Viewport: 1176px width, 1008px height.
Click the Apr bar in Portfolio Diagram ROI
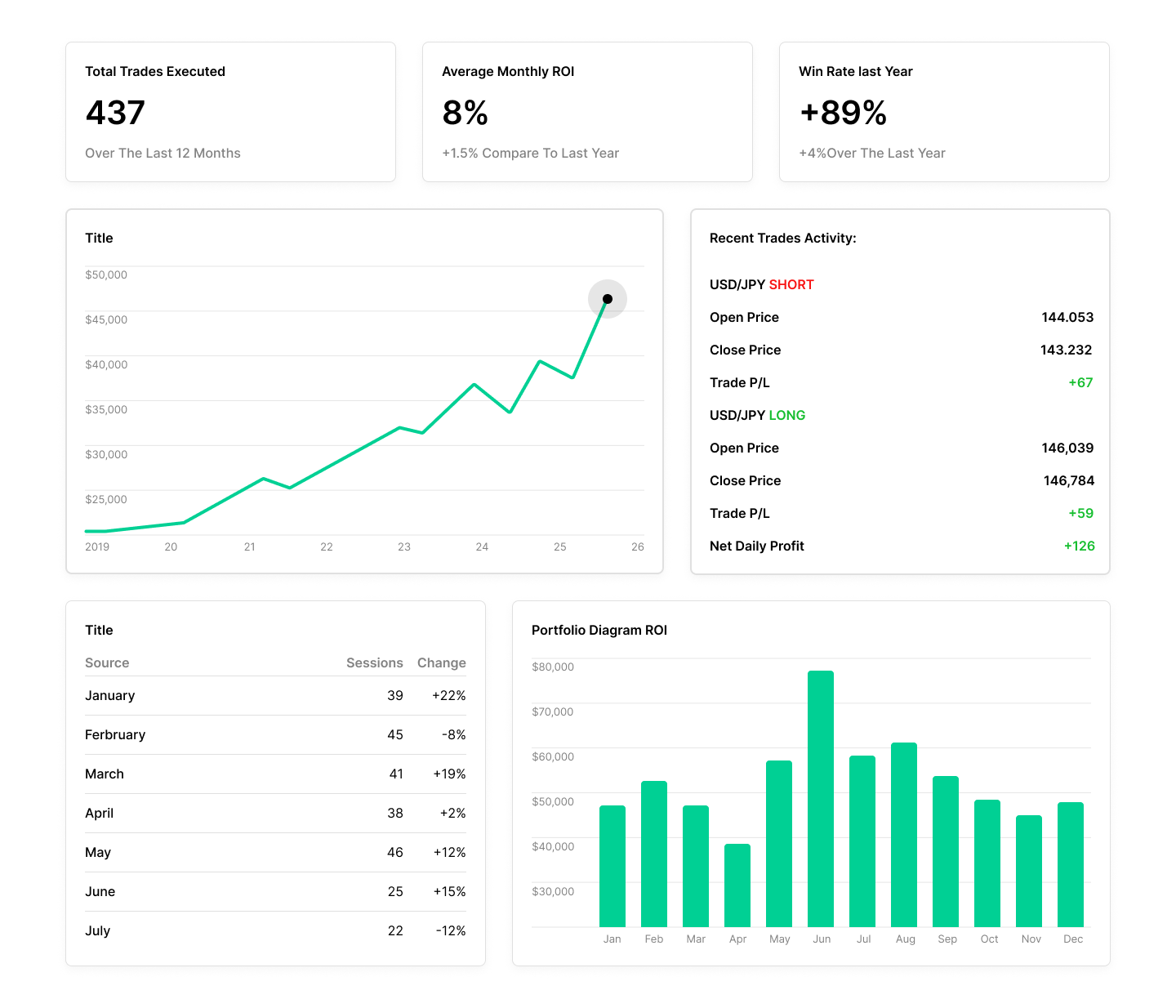coord(737,886)
